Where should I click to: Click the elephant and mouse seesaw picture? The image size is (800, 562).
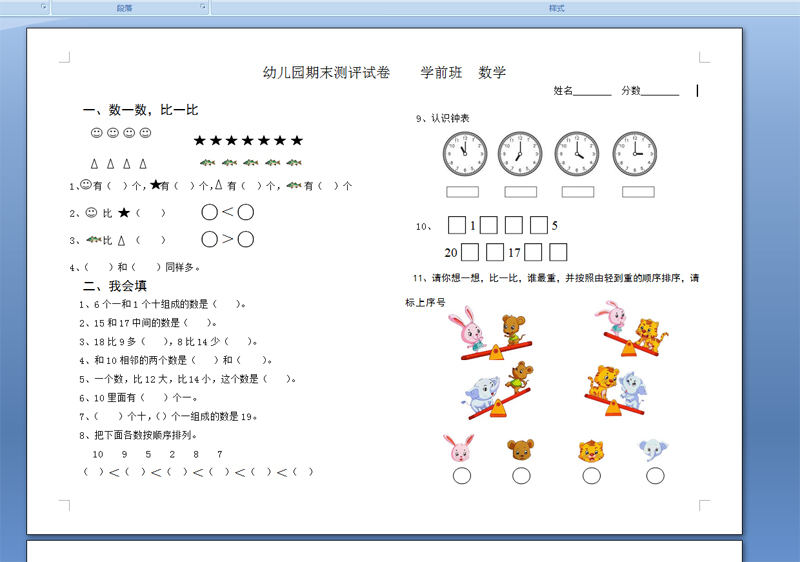click(497, 391)
